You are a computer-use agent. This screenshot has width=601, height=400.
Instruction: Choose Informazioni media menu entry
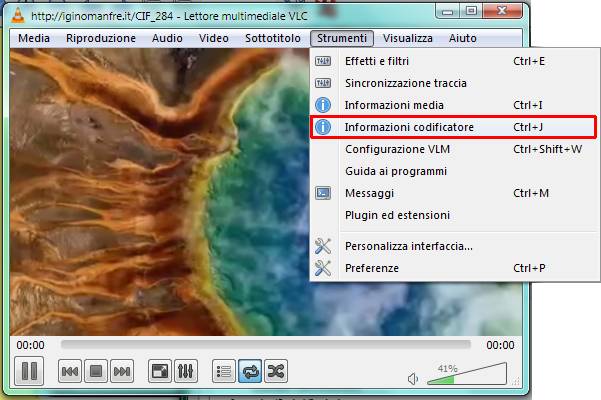coord(454,105)
